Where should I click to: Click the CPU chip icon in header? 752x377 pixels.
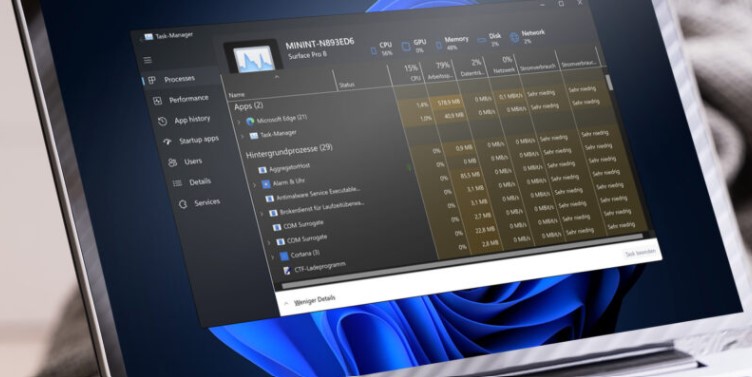(374, 50)
